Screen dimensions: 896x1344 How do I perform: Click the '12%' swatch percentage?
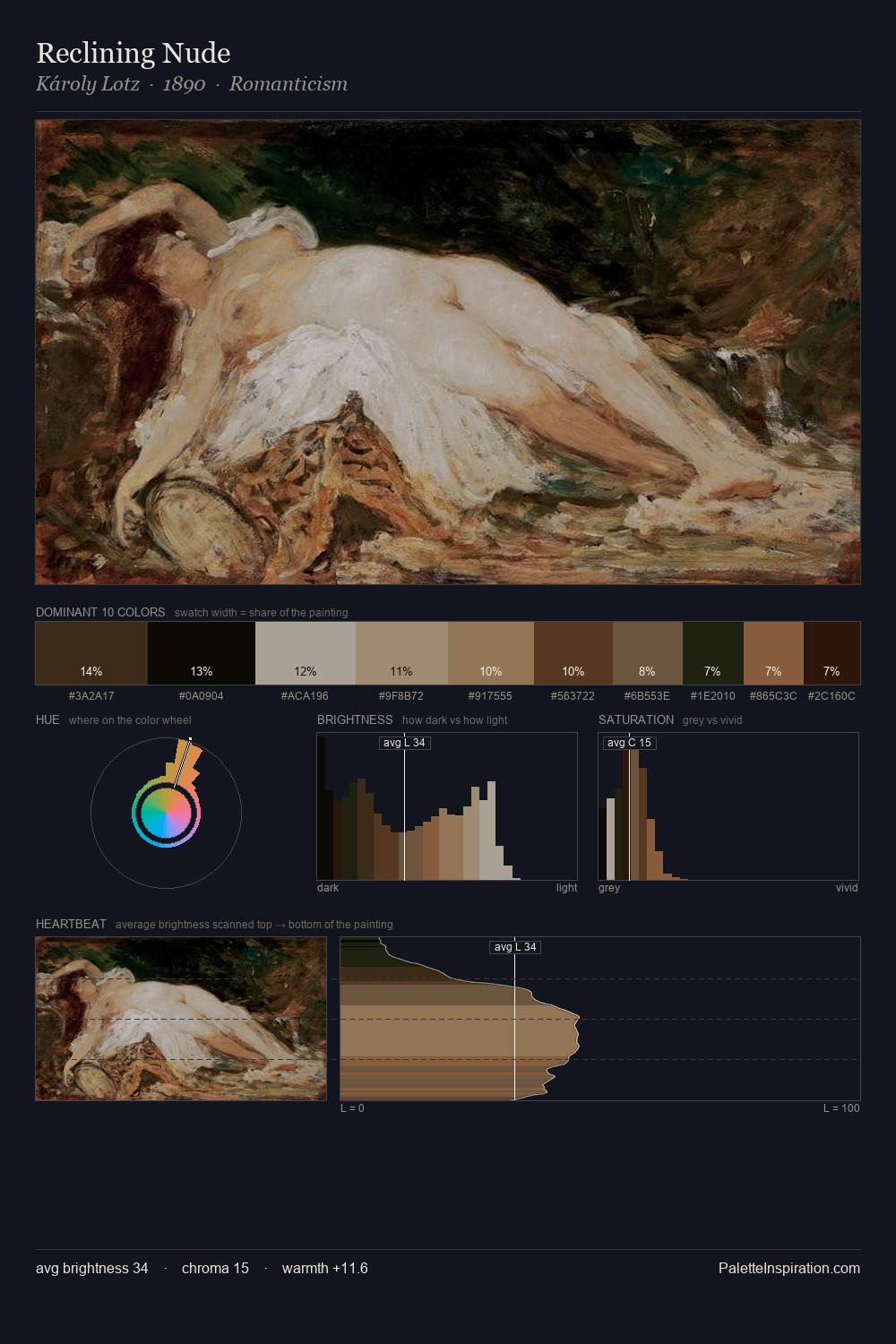point(306,671)
